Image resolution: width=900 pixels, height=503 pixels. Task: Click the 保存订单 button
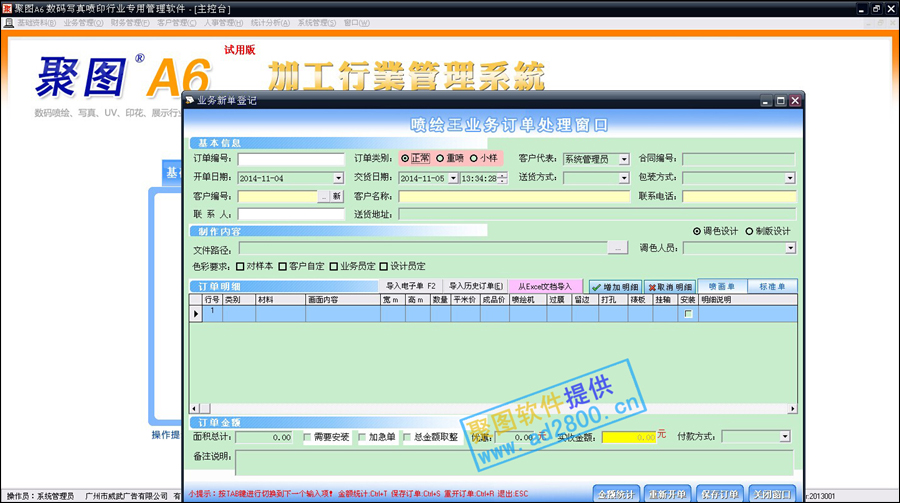pyautogui.click(x=720, y=494)
